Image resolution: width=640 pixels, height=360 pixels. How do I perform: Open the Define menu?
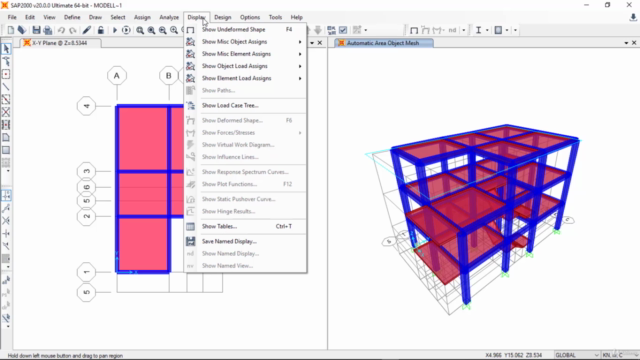72,17
